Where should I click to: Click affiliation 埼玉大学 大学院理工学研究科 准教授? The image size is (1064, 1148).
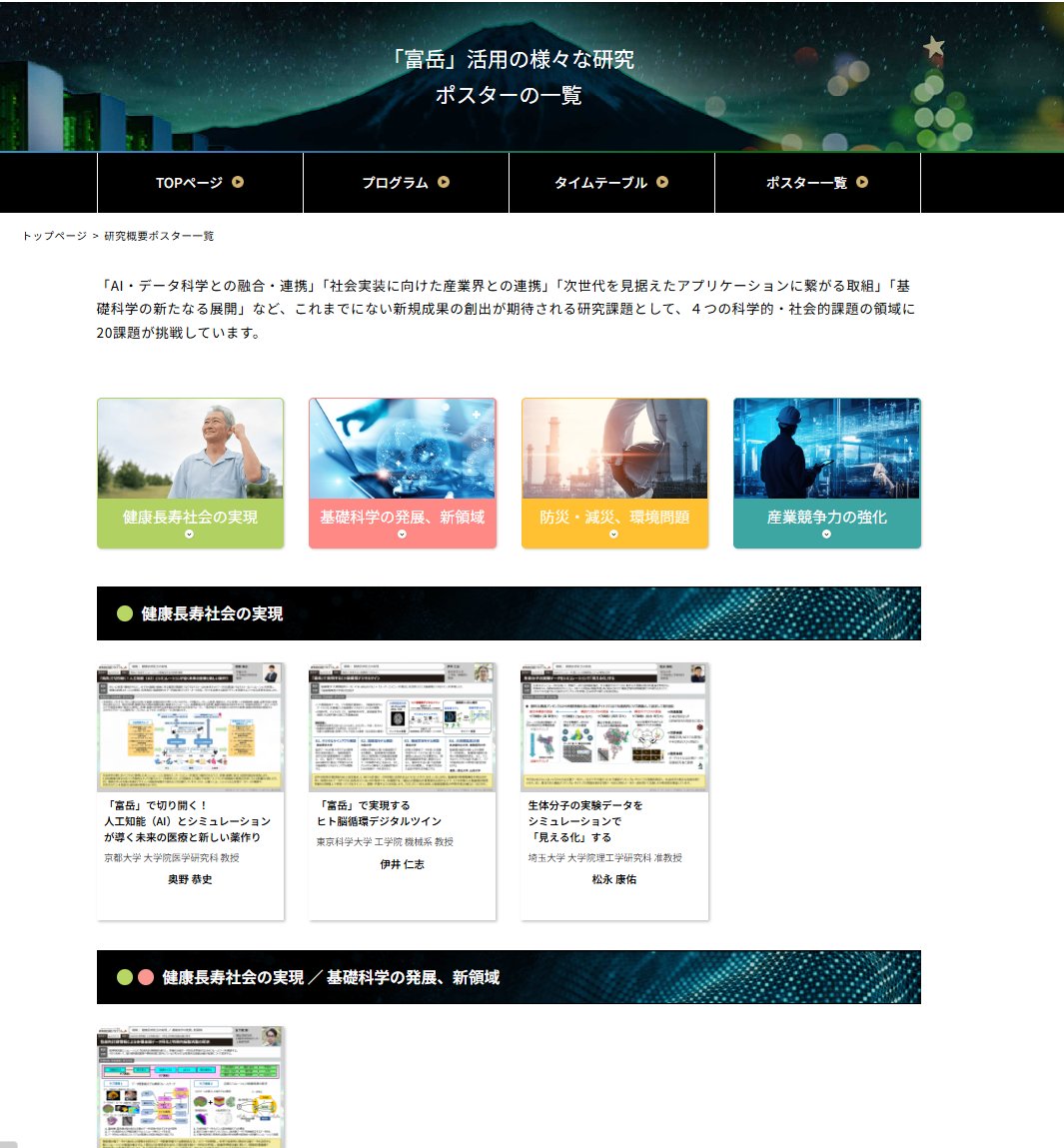coord(604,857)
